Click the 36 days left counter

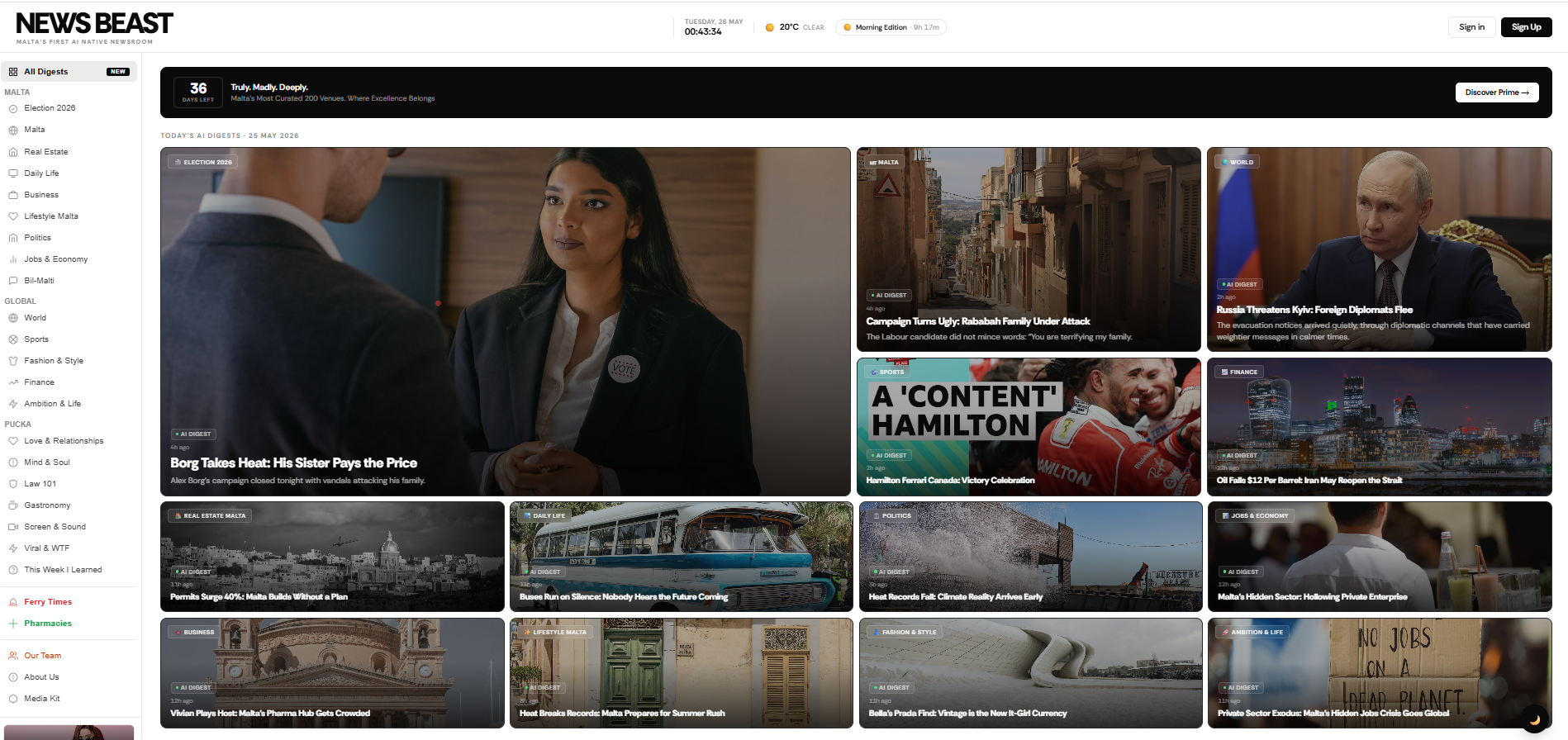point(198,92)
